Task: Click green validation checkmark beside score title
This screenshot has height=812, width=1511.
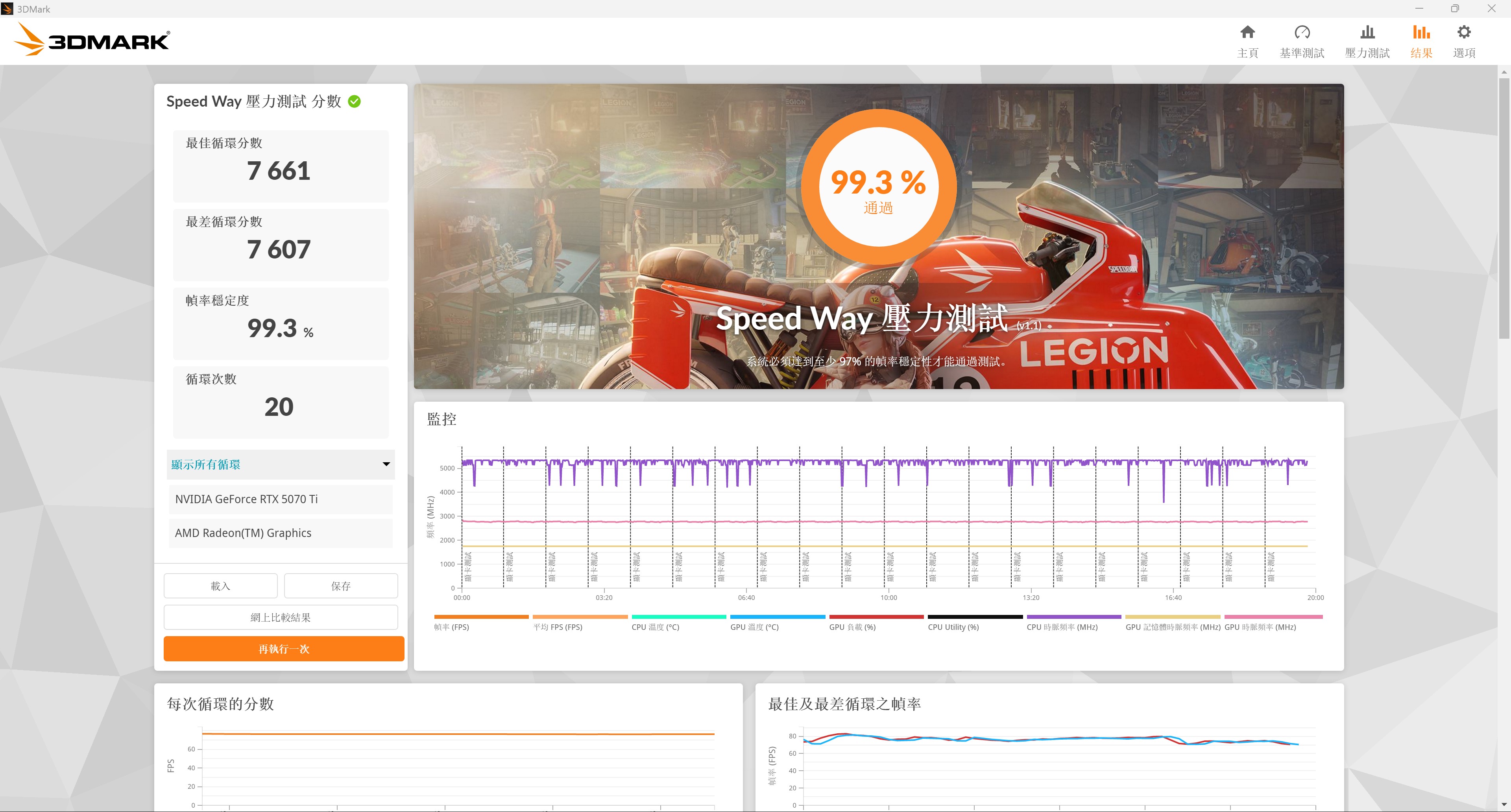Action: (x=354, y=101)
